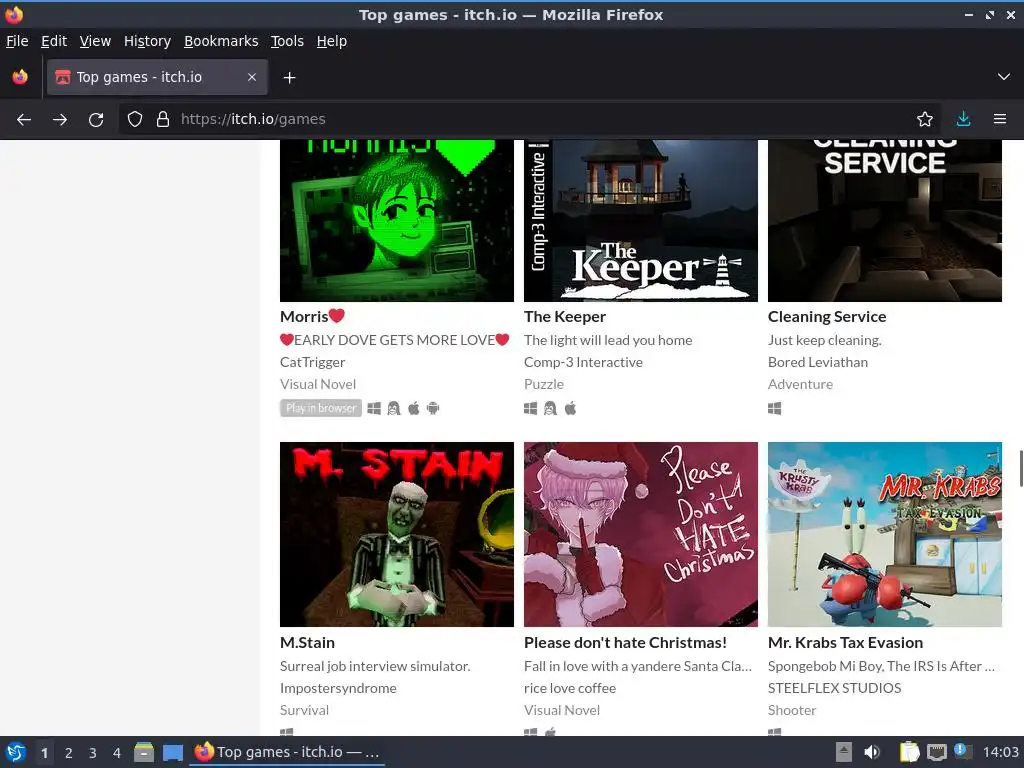Go forward to next page
Screen dimensions: 1024x768
pos(60,120)
